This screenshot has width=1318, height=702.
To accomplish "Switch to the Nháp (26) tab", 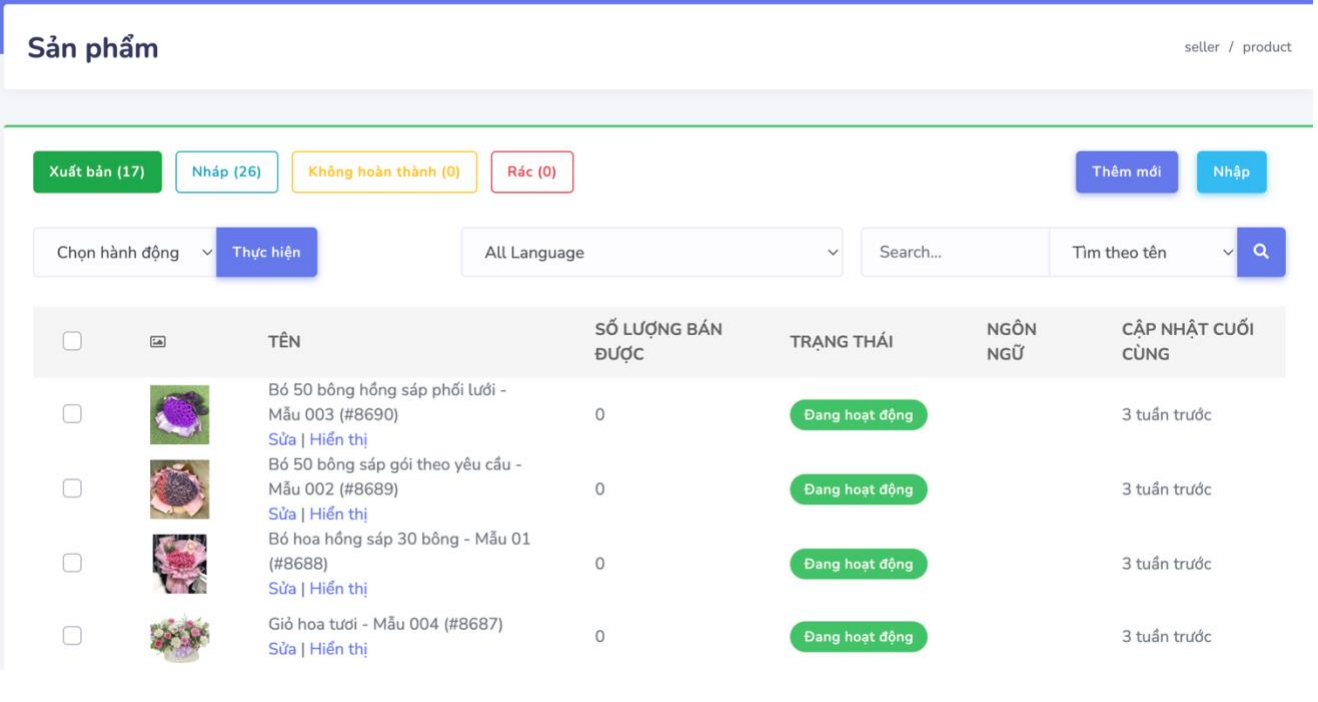I will [x=226, y=172].
